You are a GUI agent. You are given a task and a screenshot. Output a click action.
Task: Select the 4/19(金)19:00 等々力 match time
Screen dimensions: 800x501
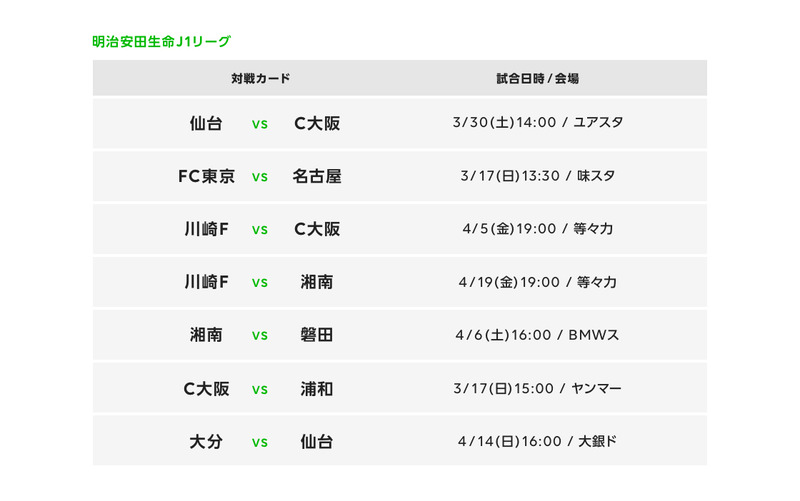pyautogui.click(x=538, y=282)
